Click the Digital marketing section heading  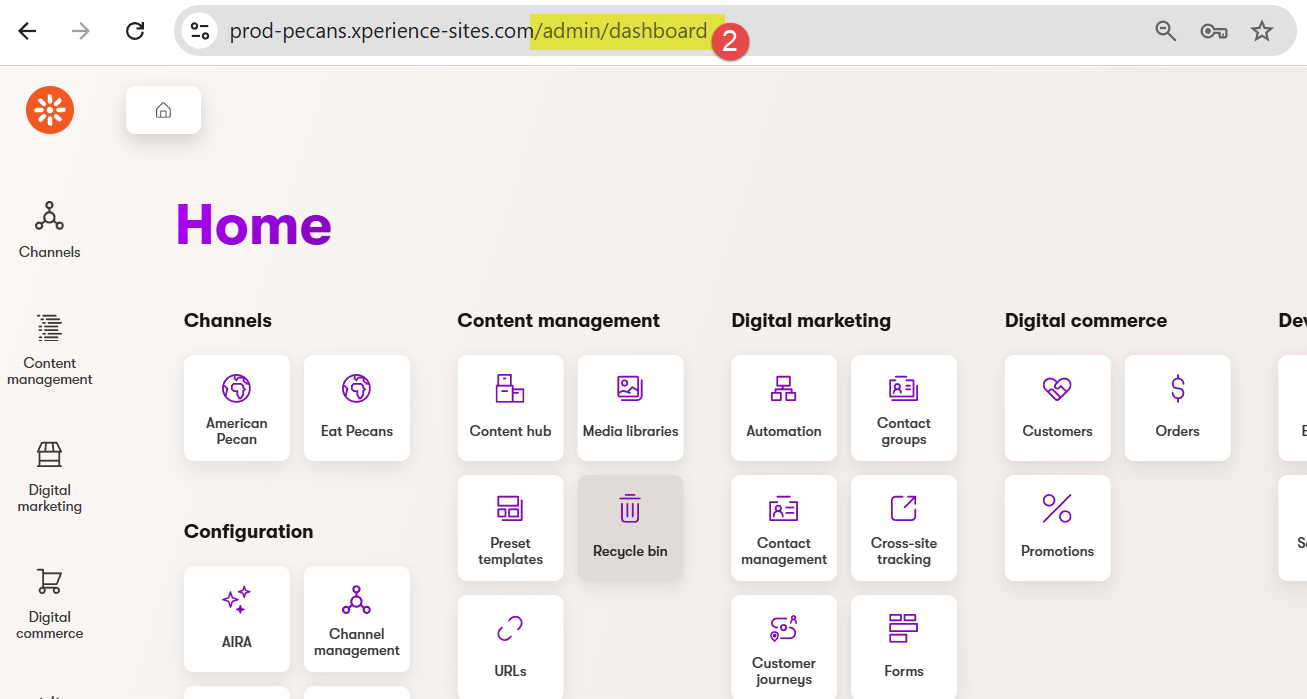coord(811,321)
